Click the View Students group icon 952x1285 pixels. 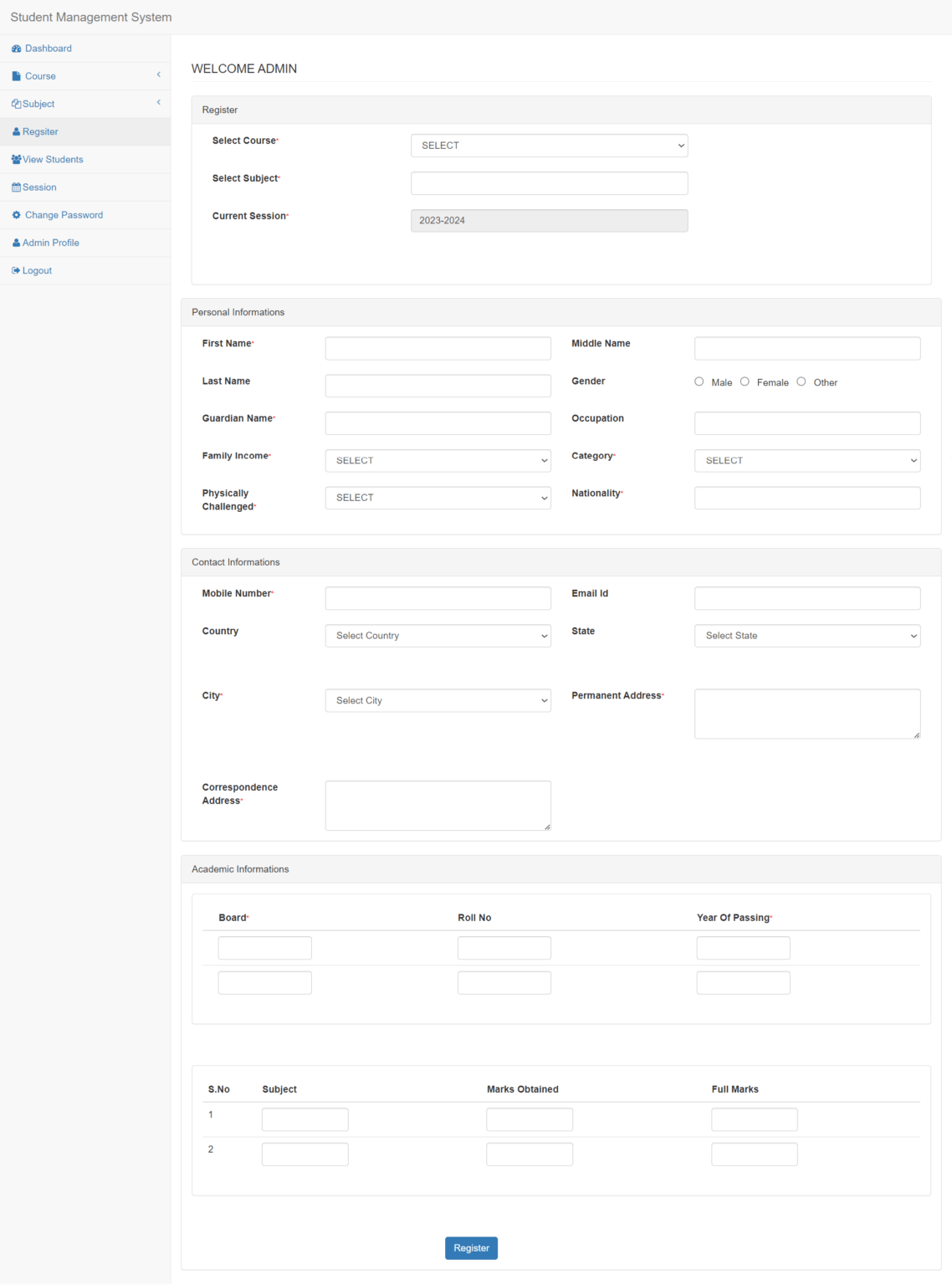click(16, 159)
